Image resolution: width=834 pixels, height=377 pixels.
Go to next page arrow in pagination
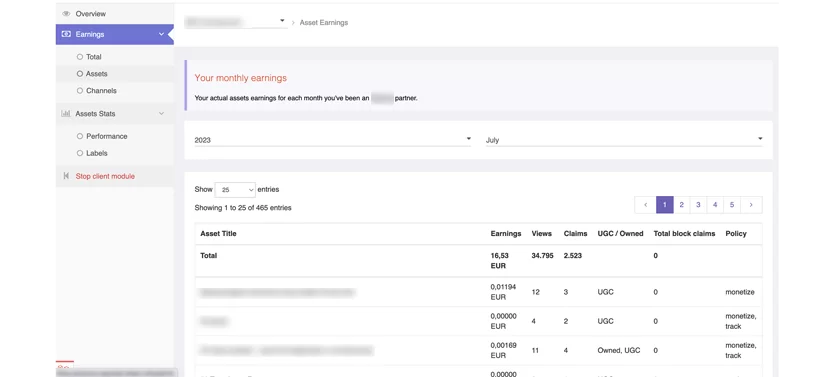click(751, 205)
